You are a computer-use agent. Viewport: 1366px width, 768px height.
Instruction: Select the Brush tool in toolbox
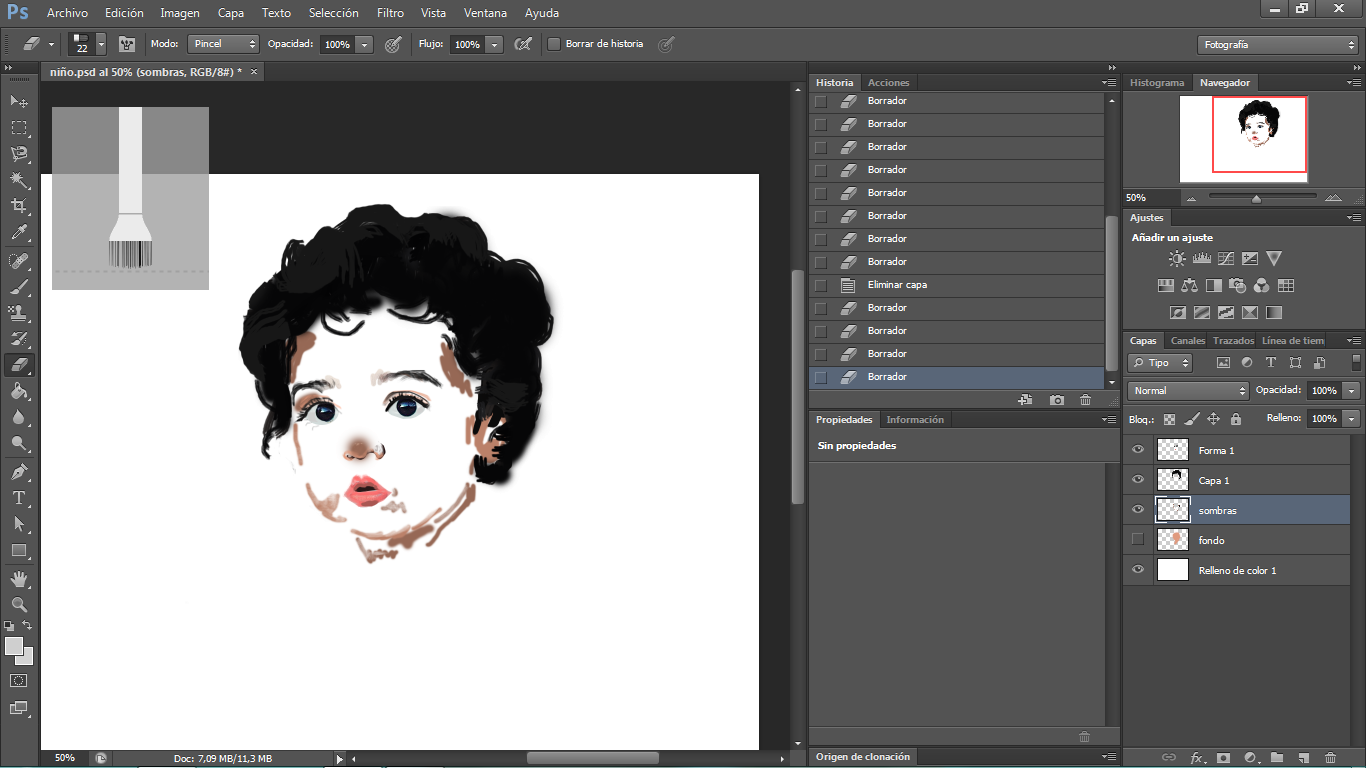pos(19,287)
